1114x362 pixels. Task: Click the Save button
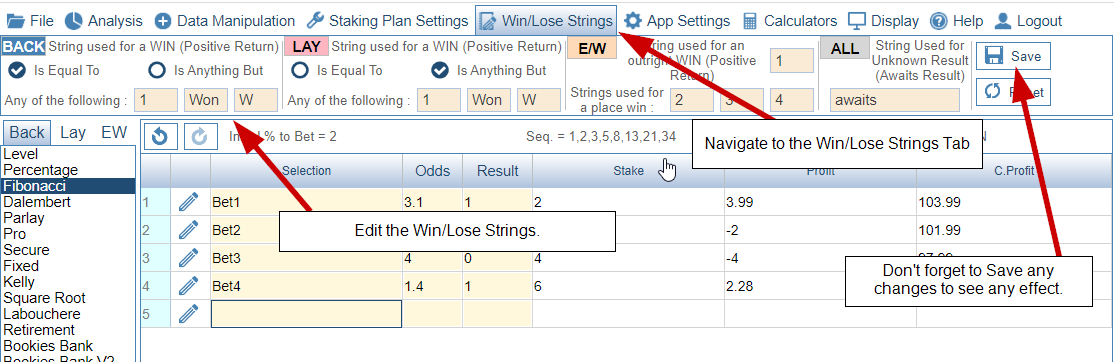click(1013, 56)
